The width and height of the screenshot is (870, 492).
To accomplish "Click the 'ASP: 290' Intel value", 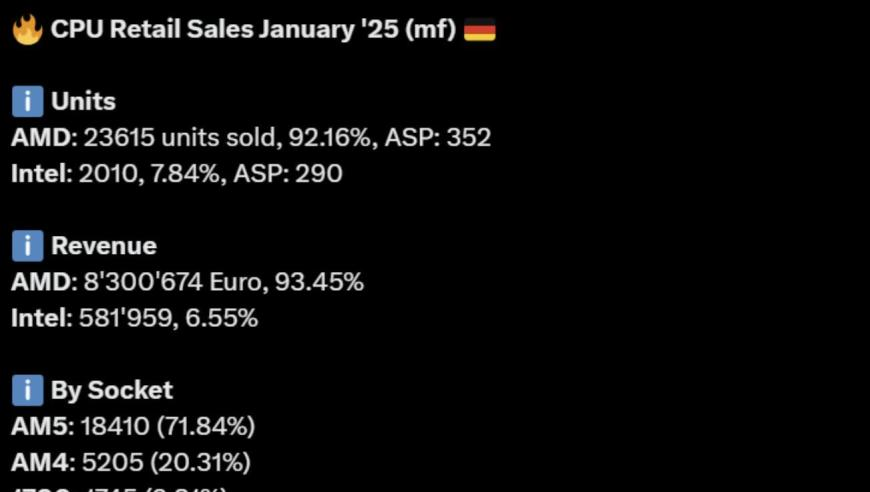I will pos(288,174).
